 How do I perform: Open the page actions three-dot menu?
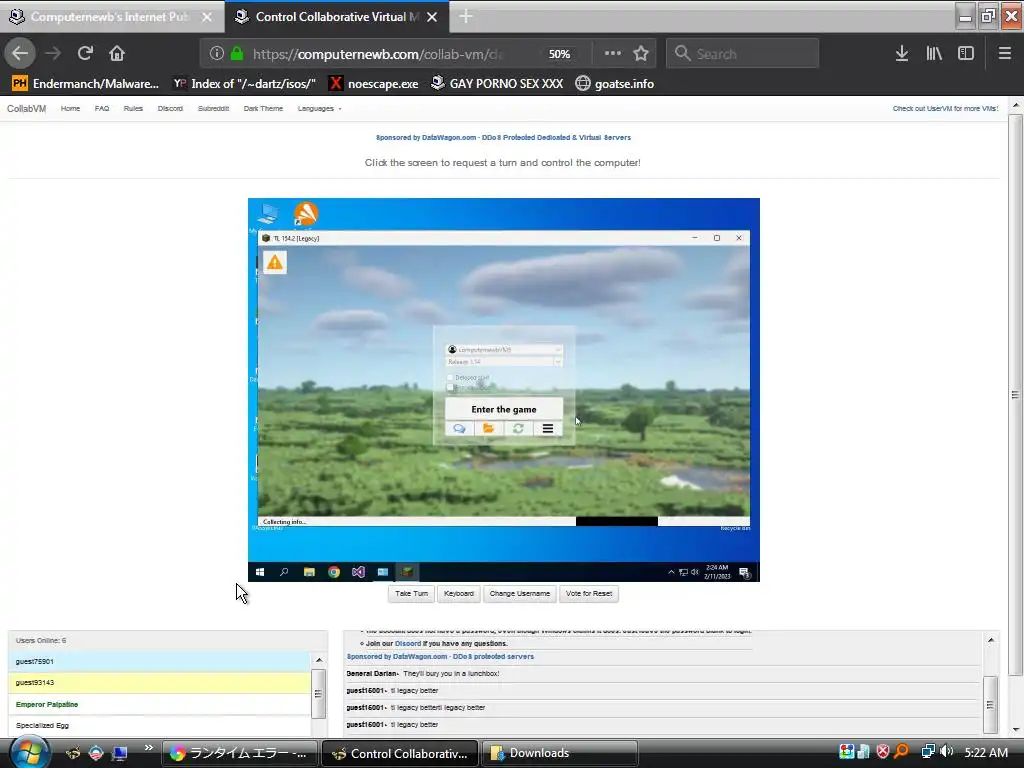click(613, 54)
